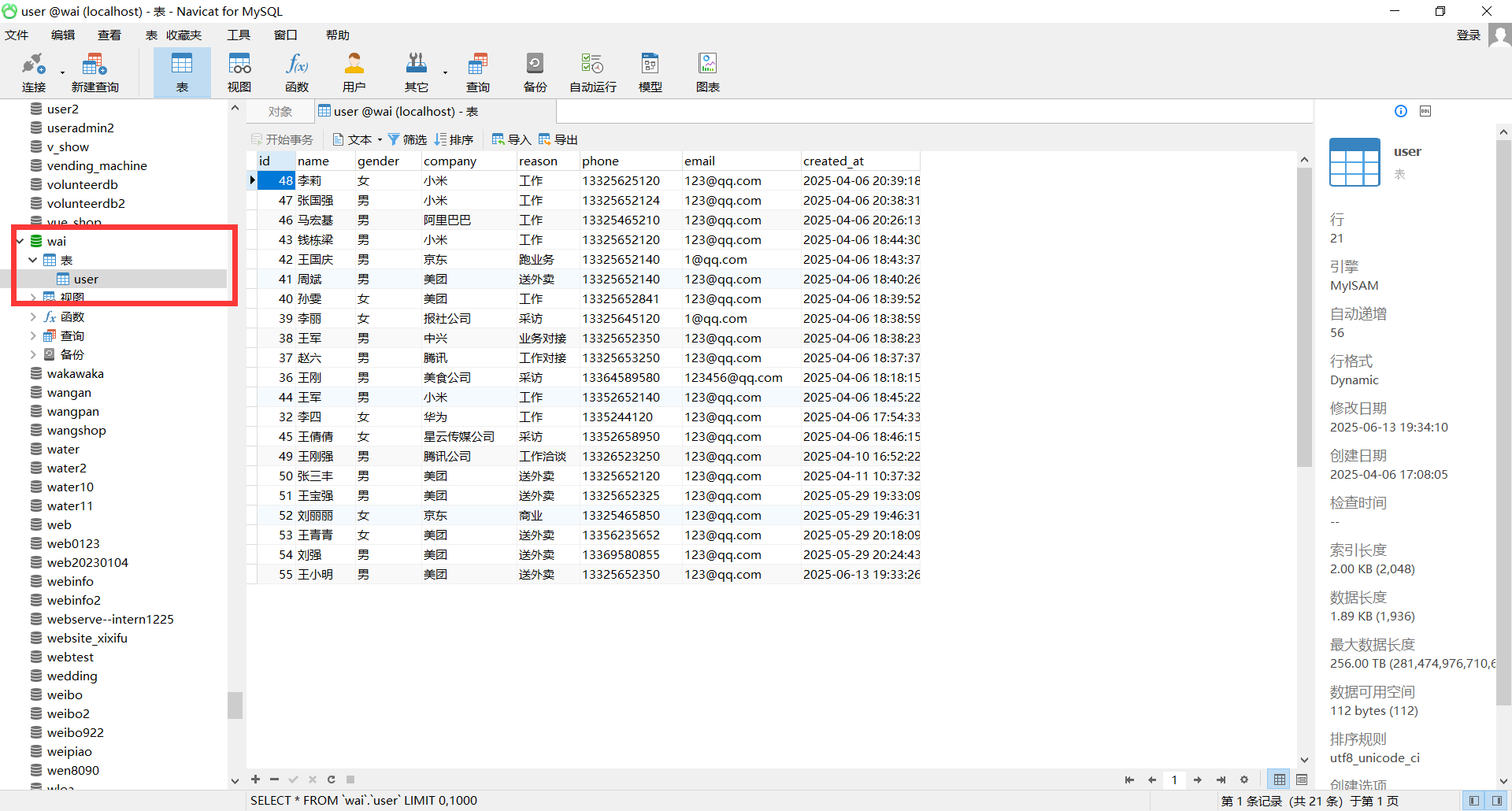This screenshot has width=1512, height=811.
Task: Click the phone column header
Action: click(630, 161)
